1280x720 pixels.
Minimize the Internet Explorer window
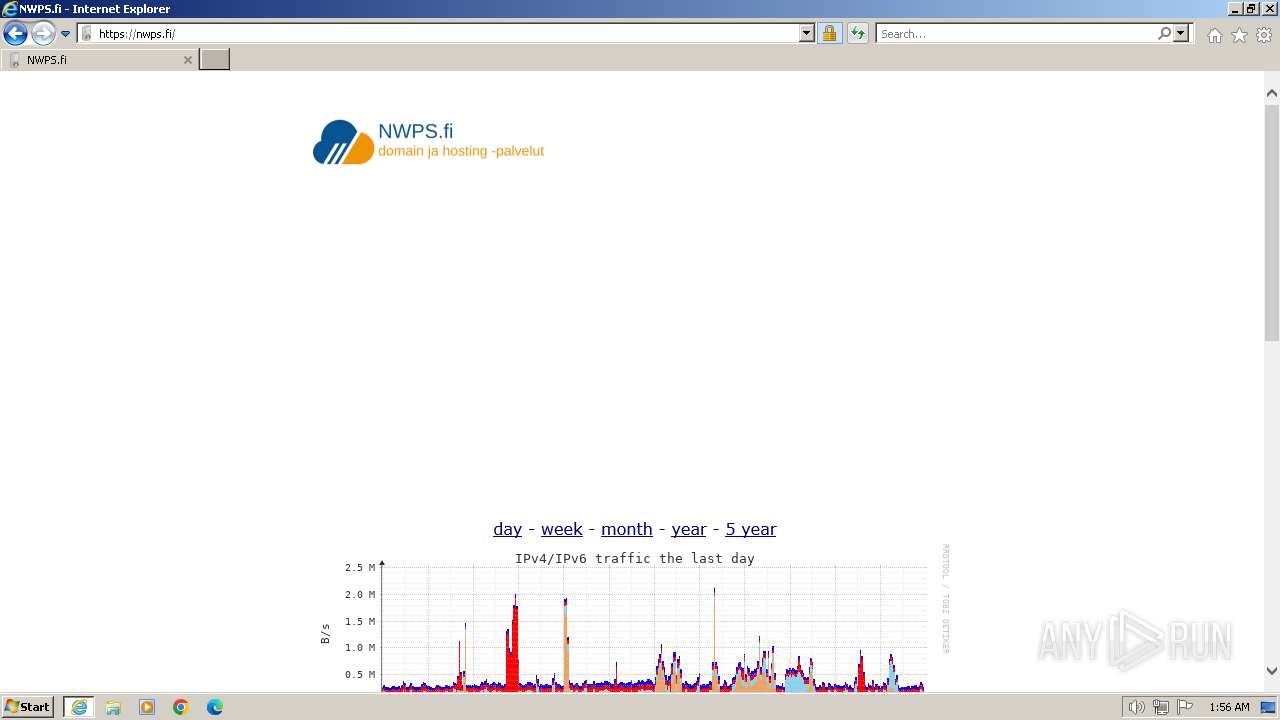pyautogui.click(x=1235, y=8)
